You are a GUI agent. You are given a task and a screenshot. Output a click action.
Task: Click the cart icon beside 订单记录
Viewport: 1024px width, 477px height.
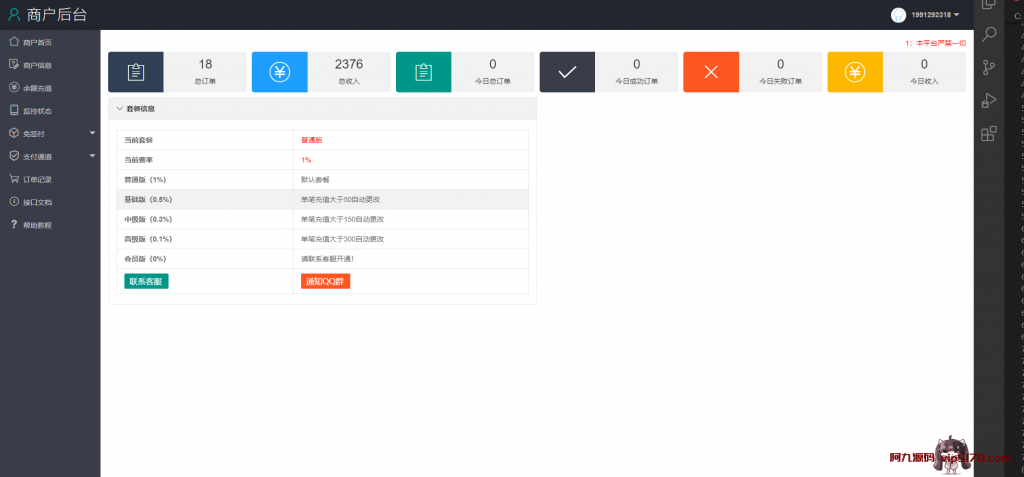(13, 179)
